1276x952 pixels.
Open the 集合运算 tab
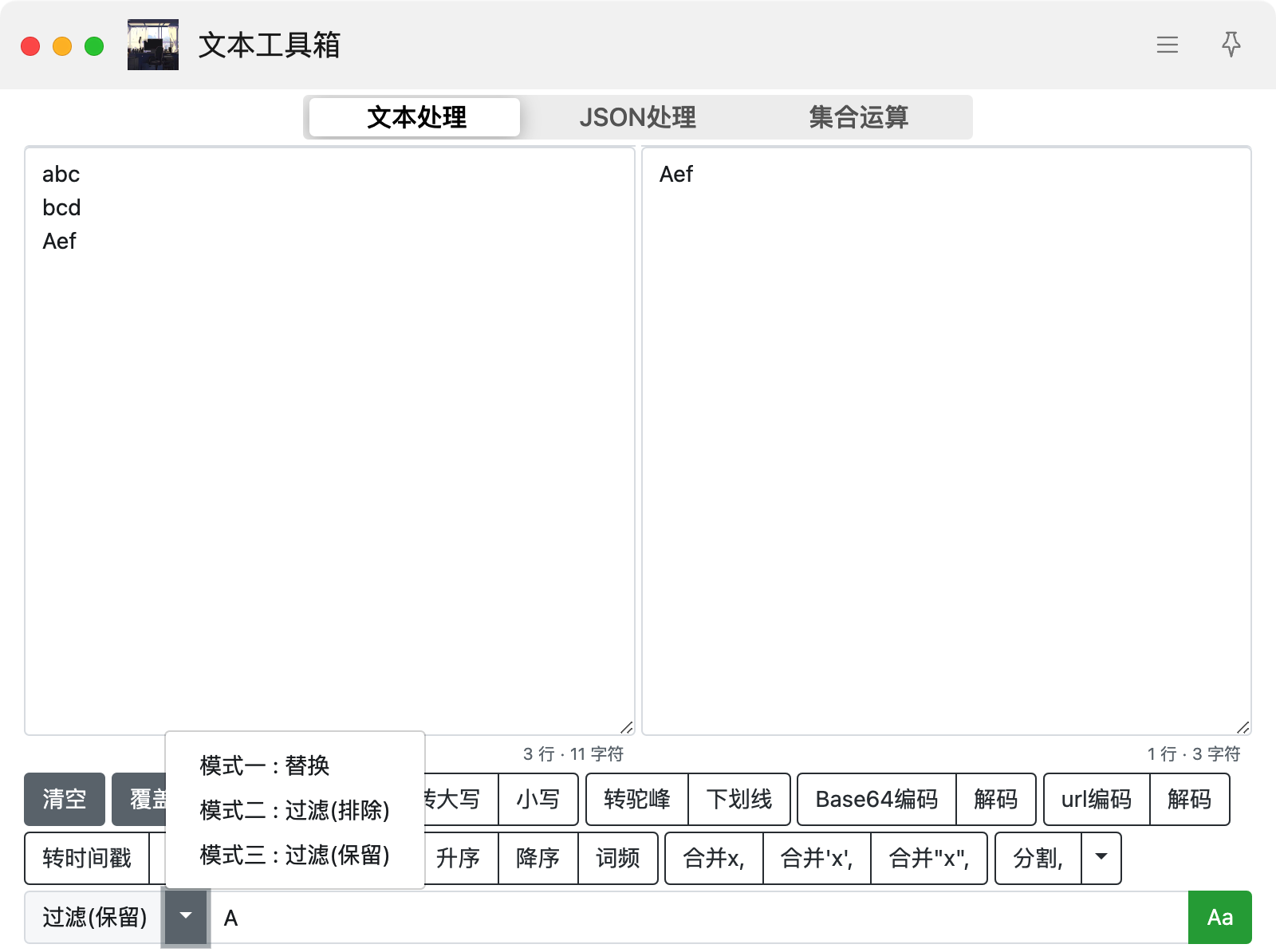(x=858, y=117)
